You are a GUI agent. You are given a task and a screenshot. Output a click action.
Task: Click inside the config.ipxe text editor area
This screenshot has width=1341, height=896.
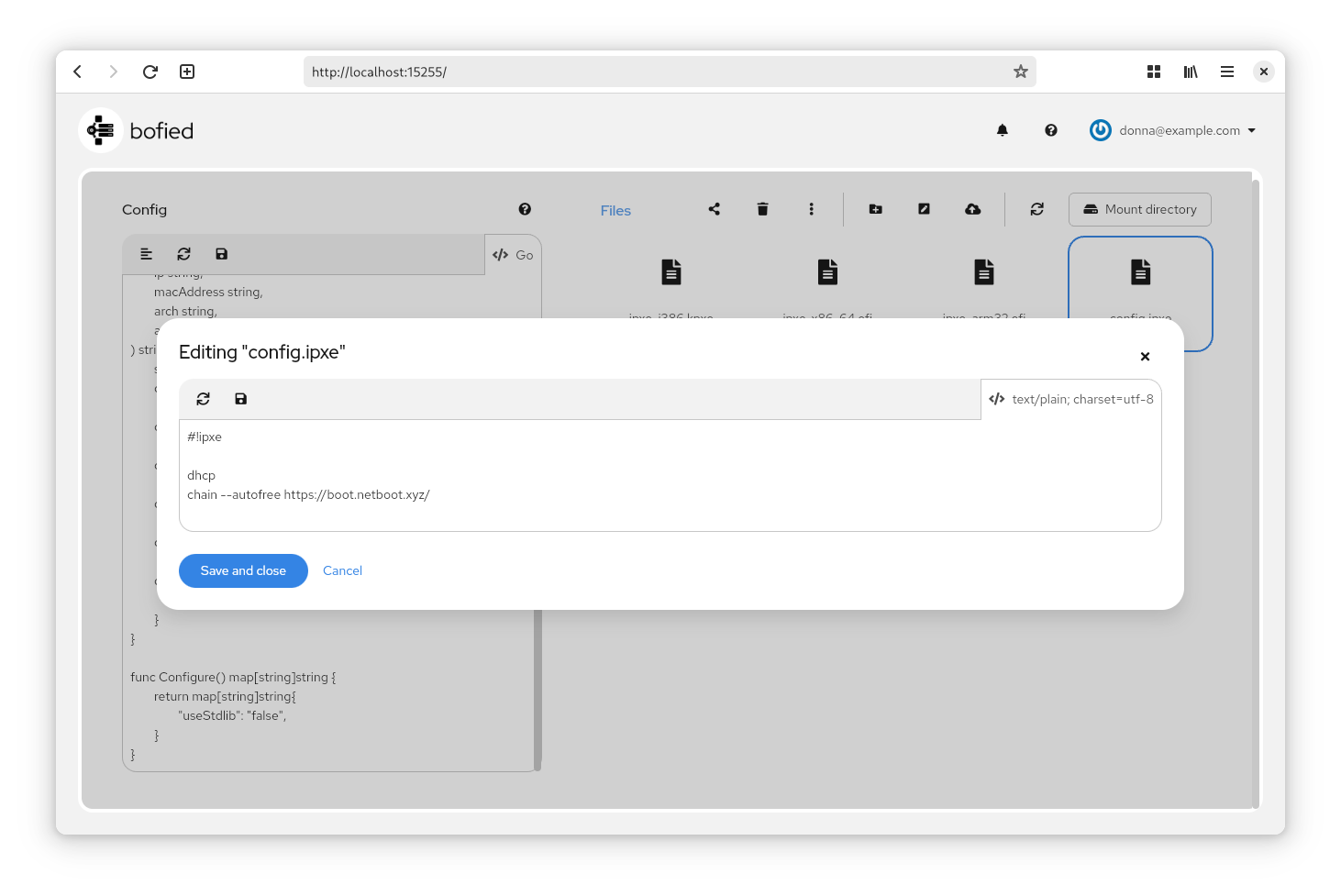tap(670, 475)
